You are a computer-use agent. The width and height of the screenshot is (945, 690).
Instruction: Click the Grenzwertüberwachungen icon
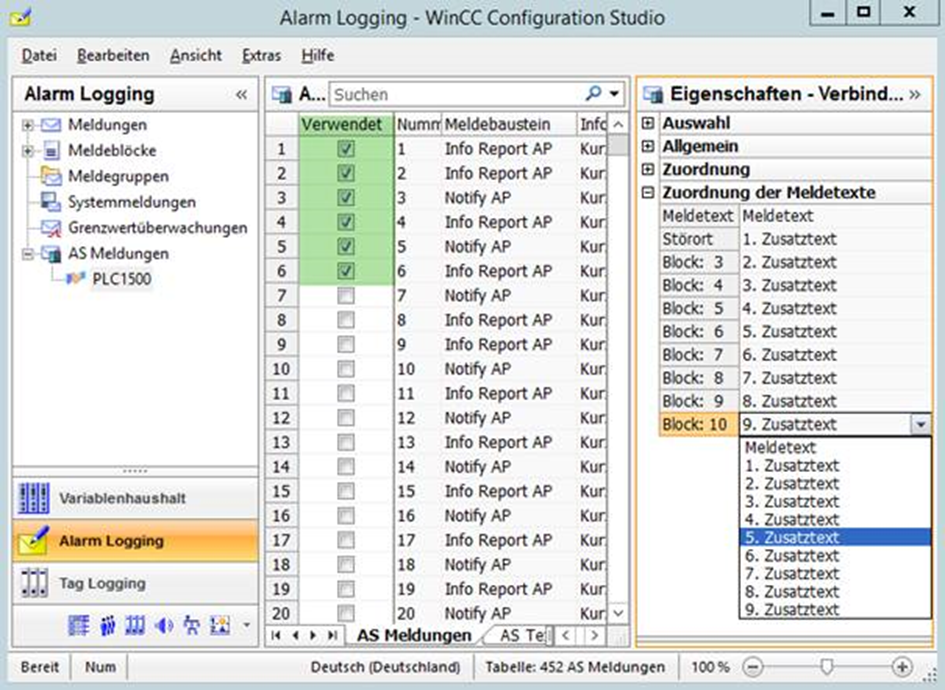tap(51, 228)
